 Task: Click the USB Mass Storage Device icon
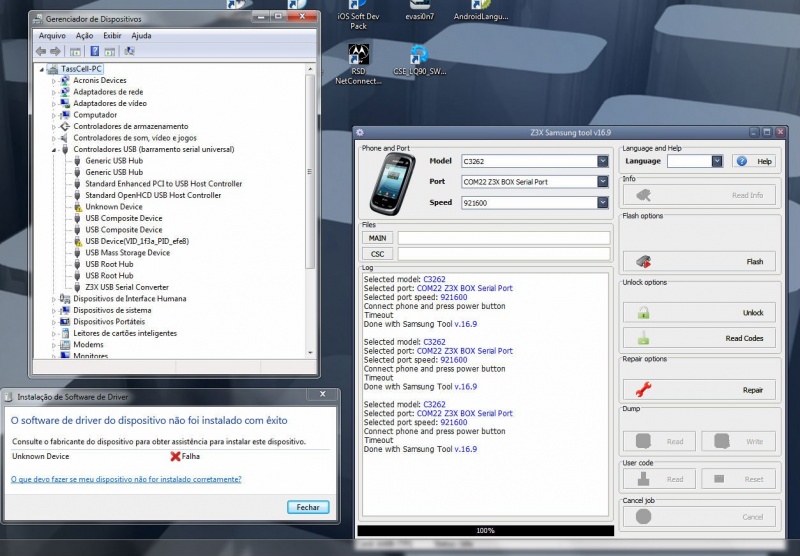coord(78,252)
